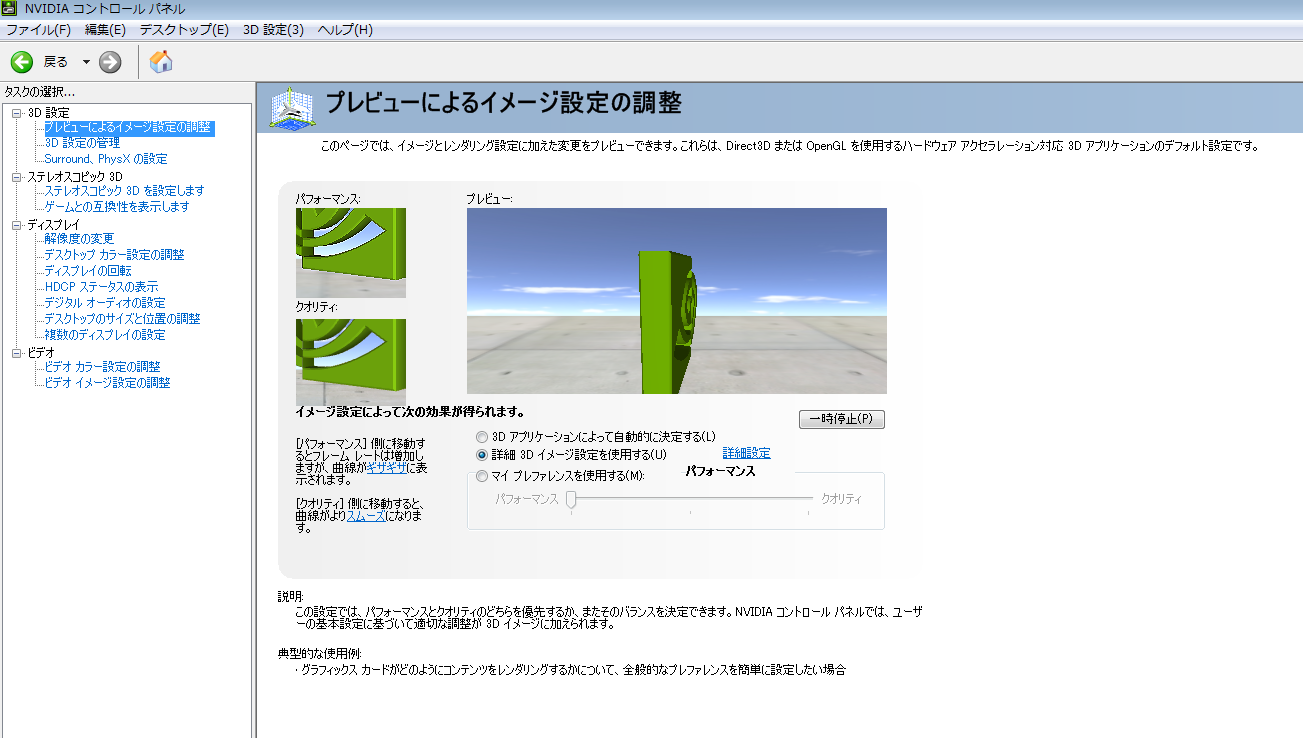Click the パフォーマンス label left of the slider
1303x738 pixels.
pyautogui.click(x=528, y=498)
